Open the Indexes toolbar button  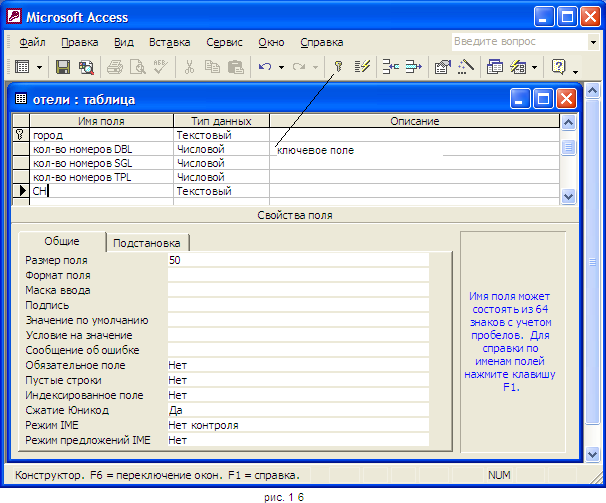(x=362, y=68)
